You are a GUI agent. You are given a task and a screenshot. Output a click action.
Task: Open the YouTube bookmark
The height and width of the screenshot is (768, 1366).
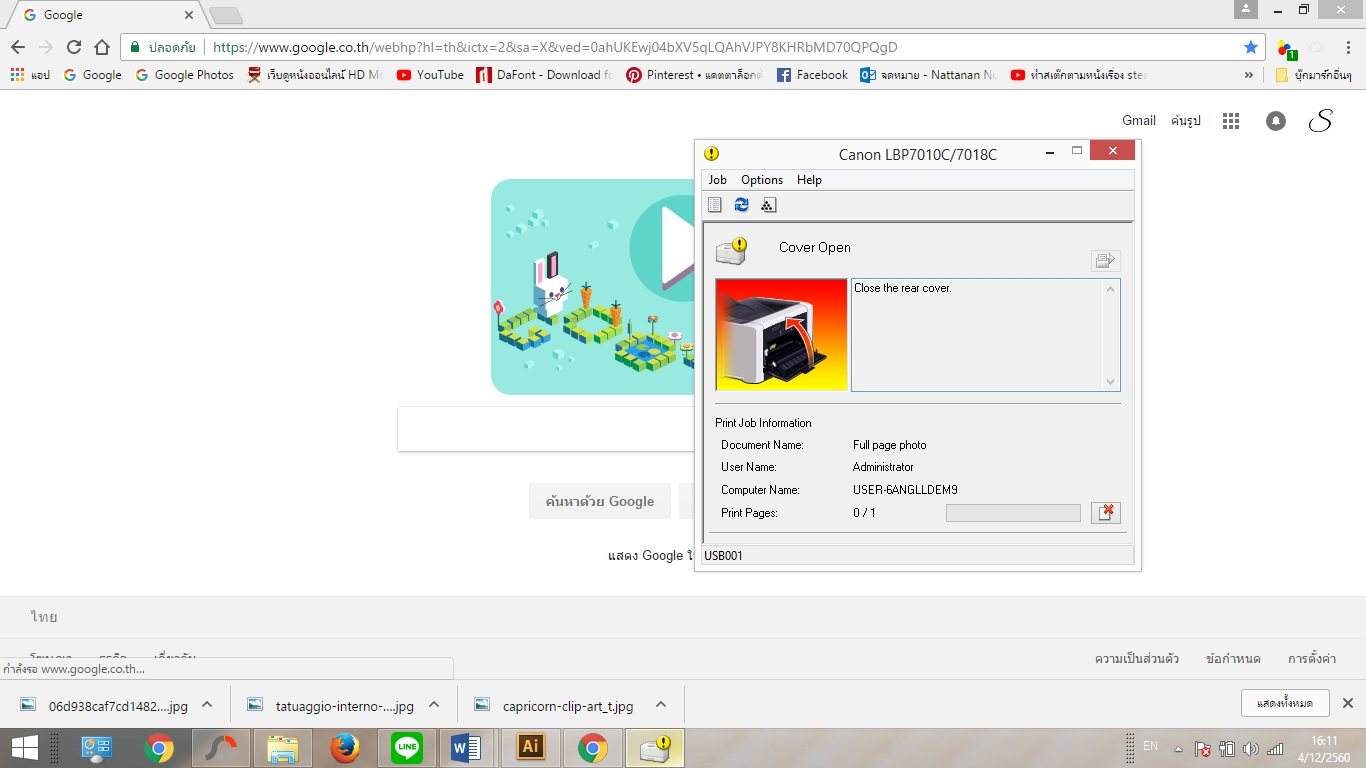[430, 75]
